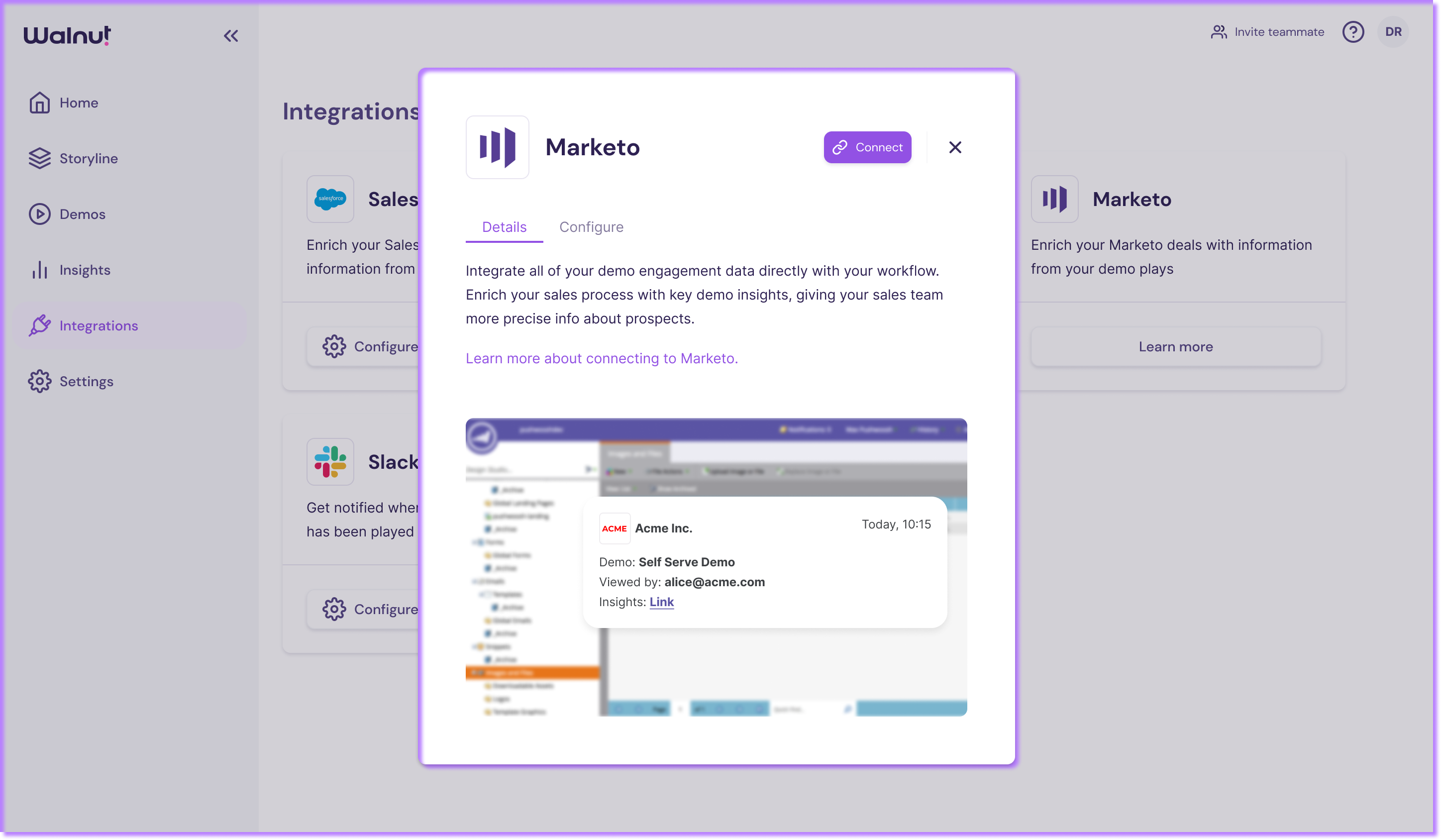Click the Insights bar chart icon

tap(39, 270)
